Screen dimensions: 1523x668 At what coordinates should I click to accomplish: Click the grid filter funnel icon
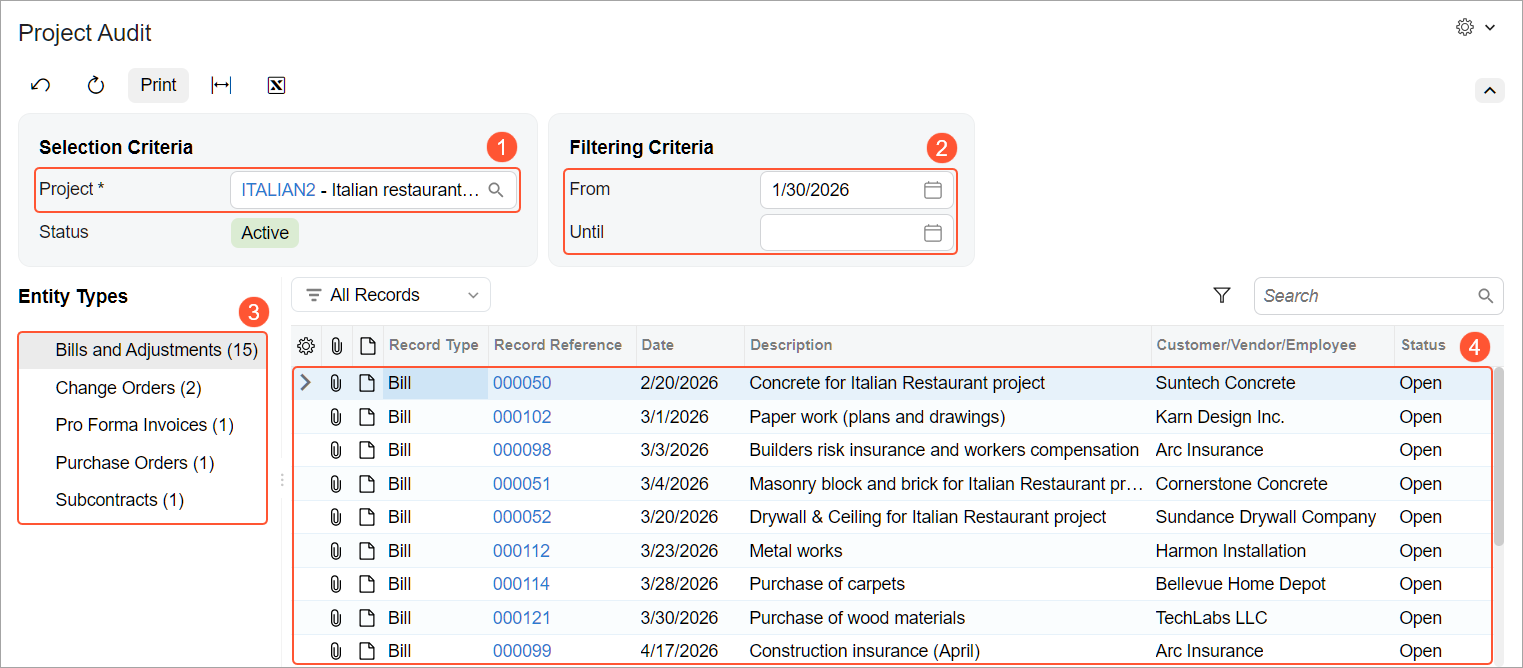1221,295
